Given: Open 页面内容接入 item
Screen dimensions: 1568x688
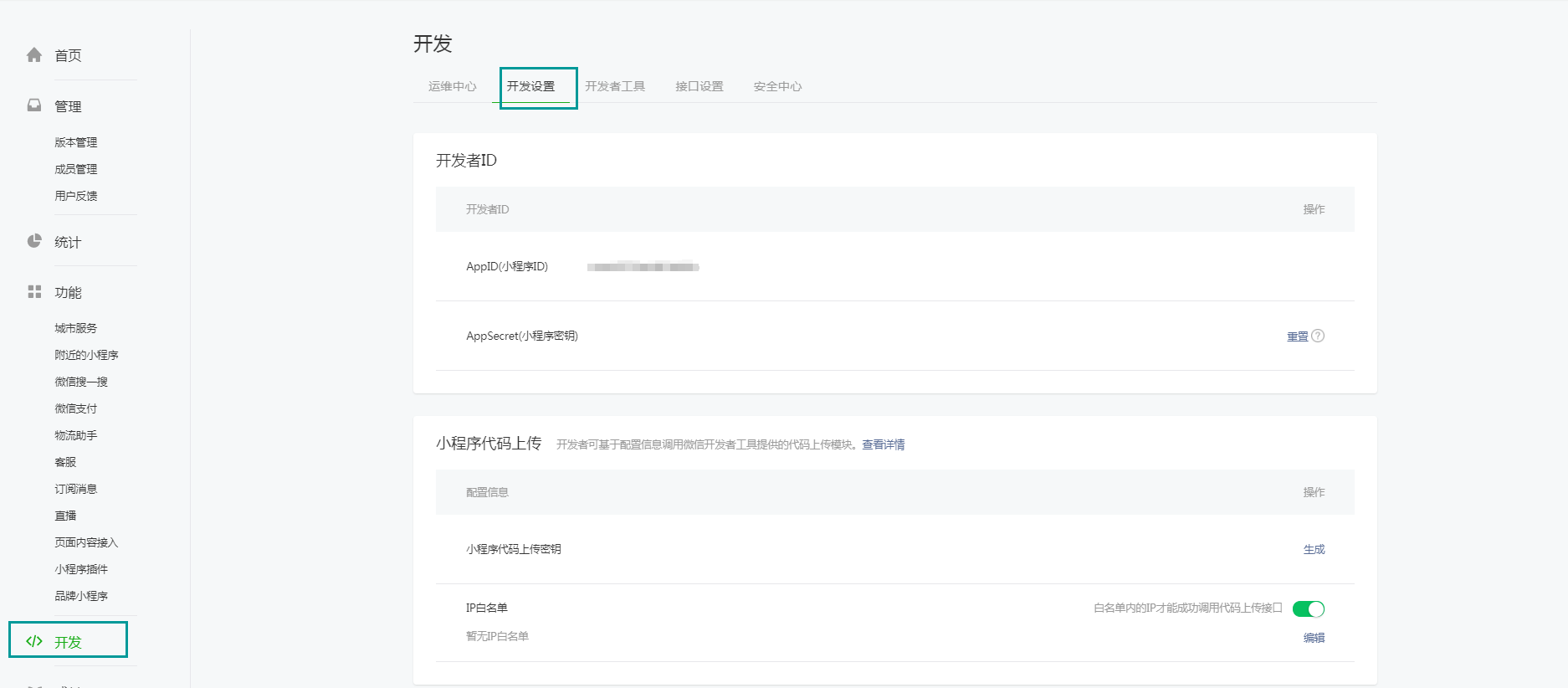Looking at the screenshot, I should (x=86, y=542).
